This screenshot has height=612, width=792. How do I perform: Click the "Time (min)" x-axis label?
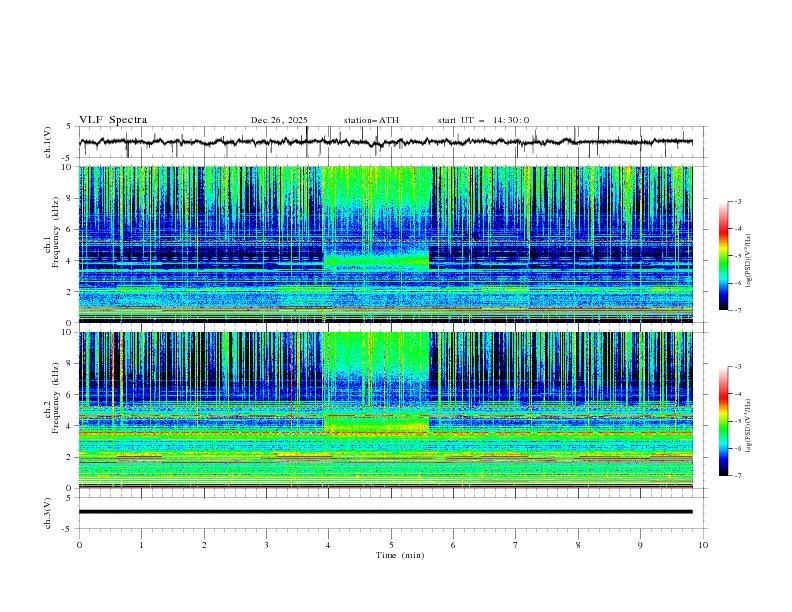click(x=400, y=555)
